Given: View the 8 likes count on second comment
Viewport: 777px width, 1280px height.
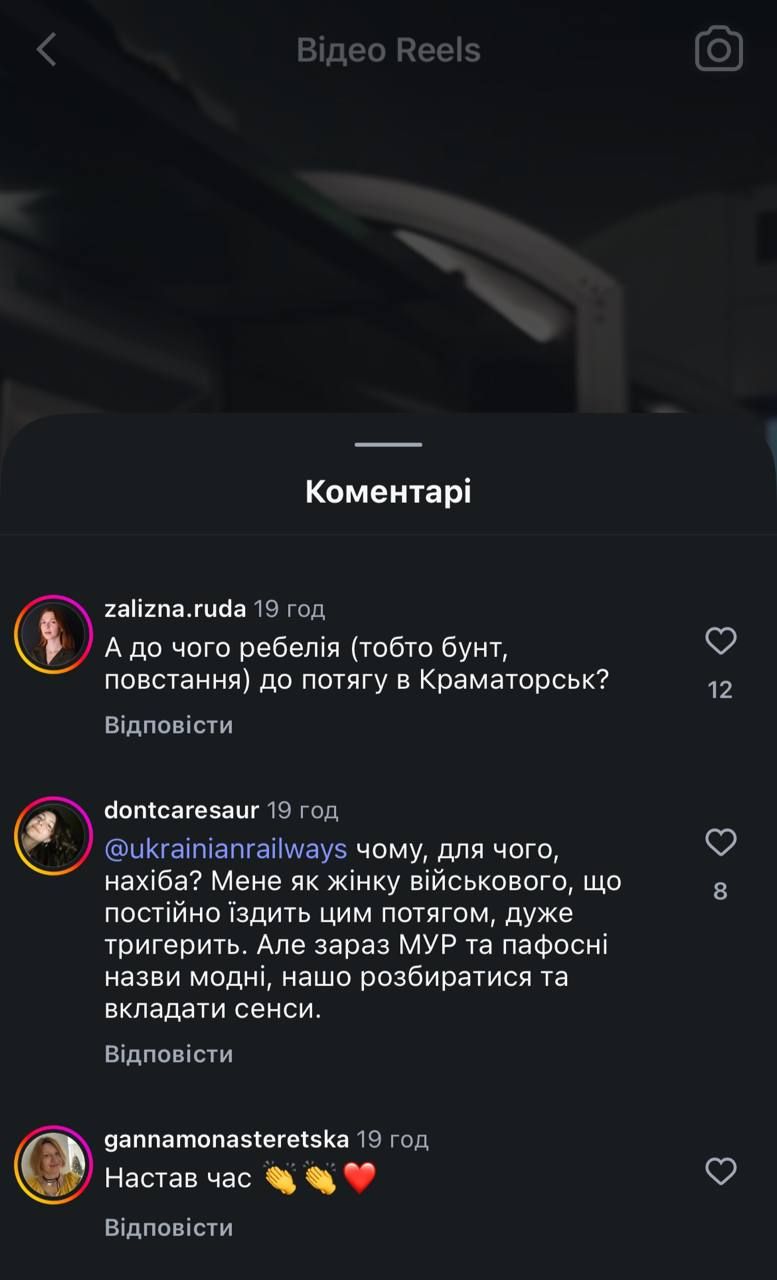Looking at the screenshot, I should pyautogui.click(x=720, y=891).
